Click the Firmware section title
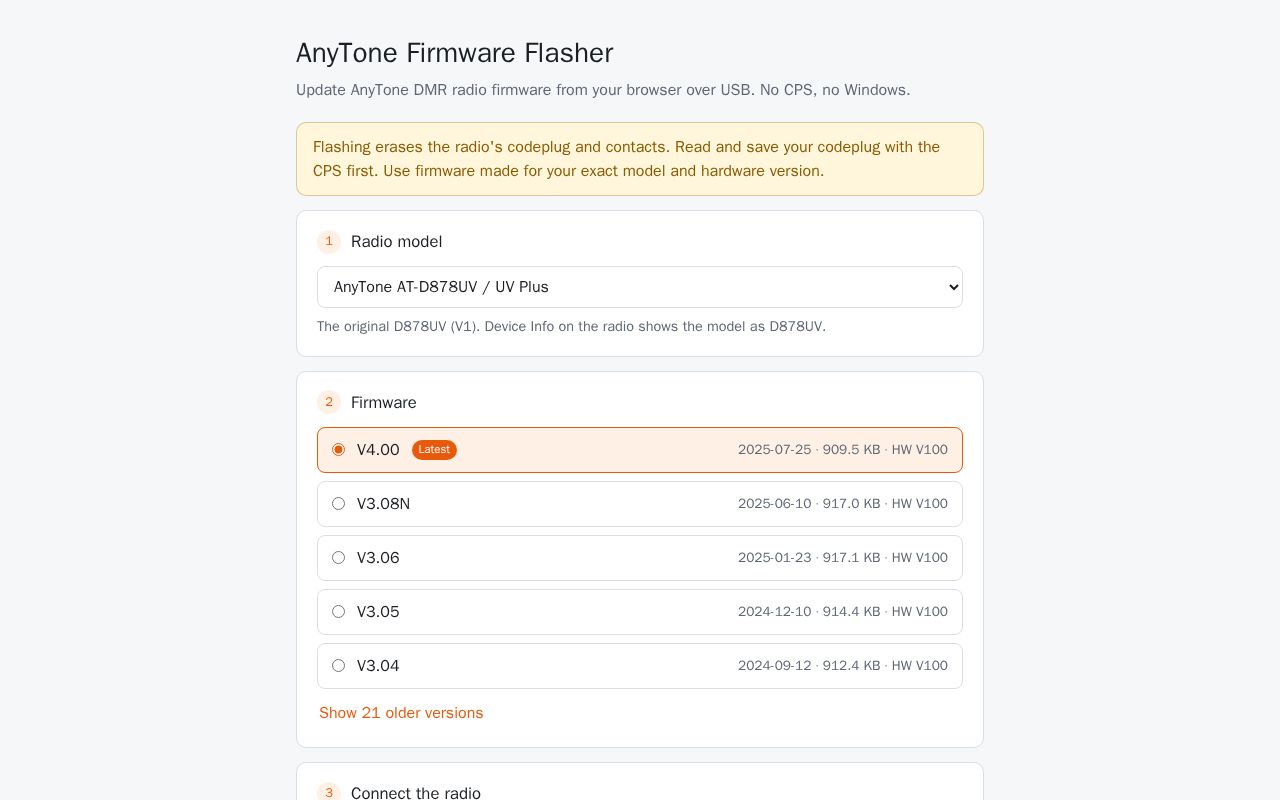Image resolution: width=1280 pixels, height=800 pixels. [384, 403]
